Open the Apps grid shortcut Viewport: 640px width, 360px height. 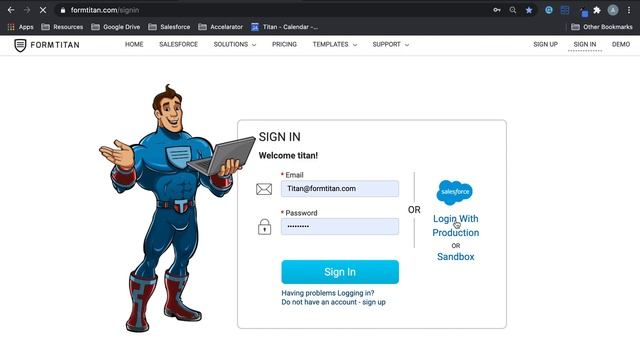[20, 27]
